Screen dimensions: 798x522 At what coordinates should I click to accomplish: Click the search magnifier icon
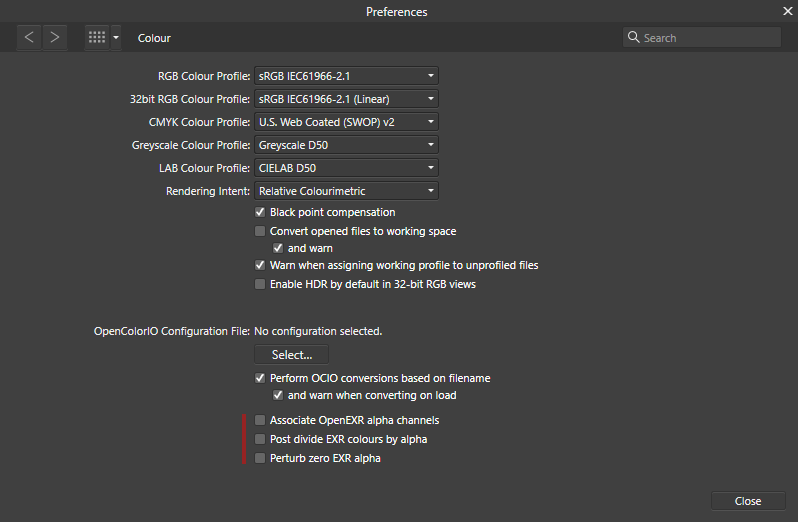point(634,37)
